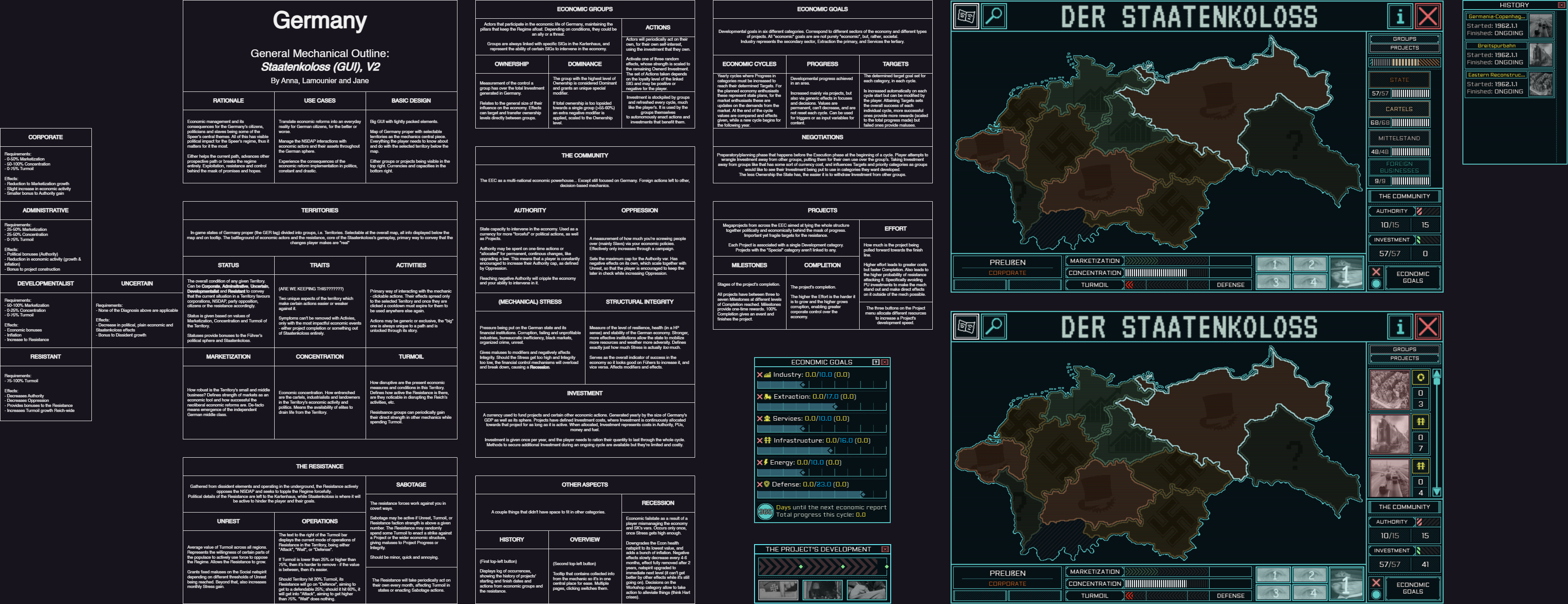Close the Project's Development panel
This screenshot has width=1568, height=604.
tap(884, 549)
